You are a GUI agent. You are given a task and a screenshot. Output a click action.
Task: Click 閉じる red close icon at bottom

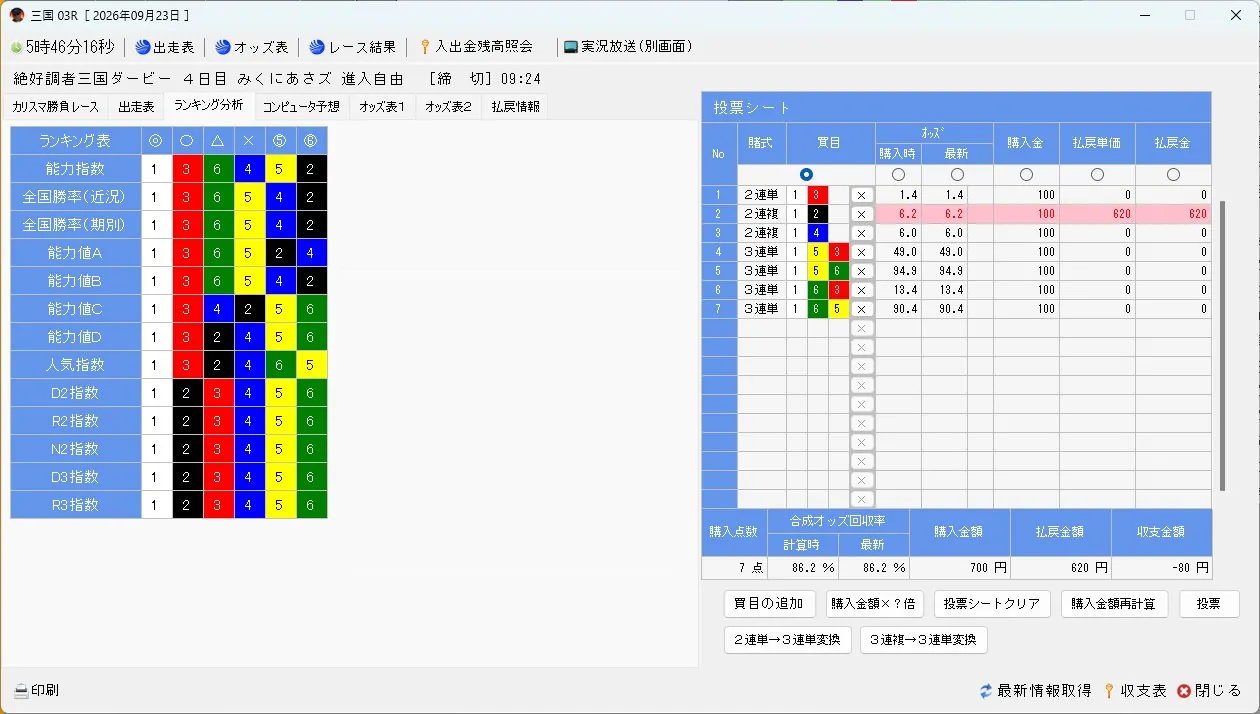coord(1209,691)
